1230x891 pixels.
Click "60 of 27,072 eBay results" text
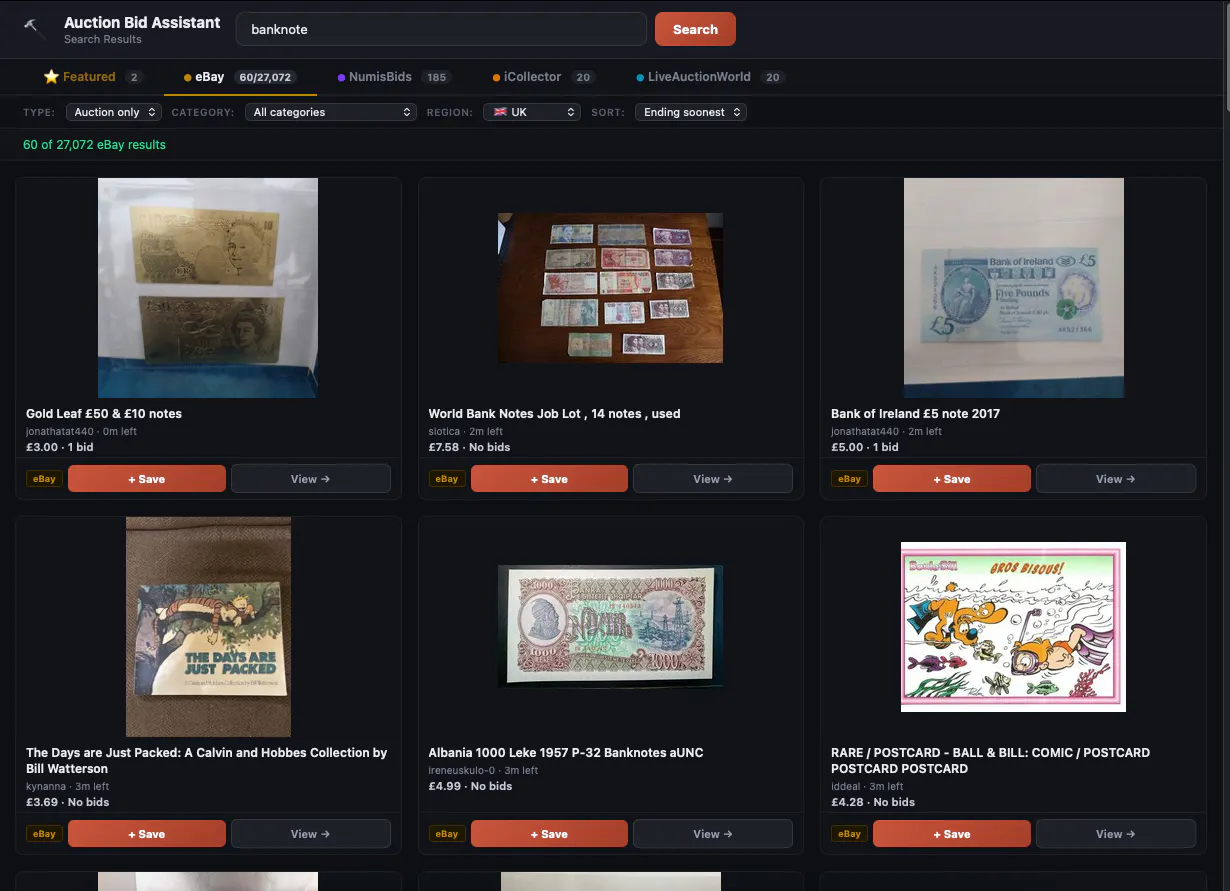[94, 145]
